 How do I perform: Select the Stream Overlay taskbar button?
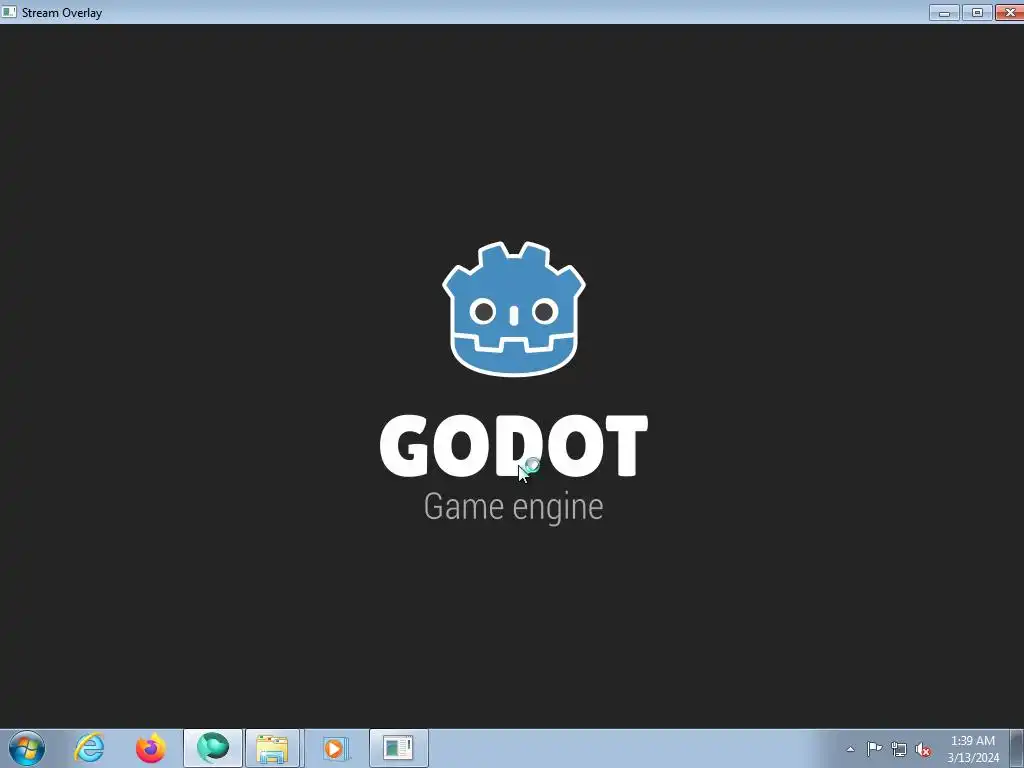coord(398,748)
